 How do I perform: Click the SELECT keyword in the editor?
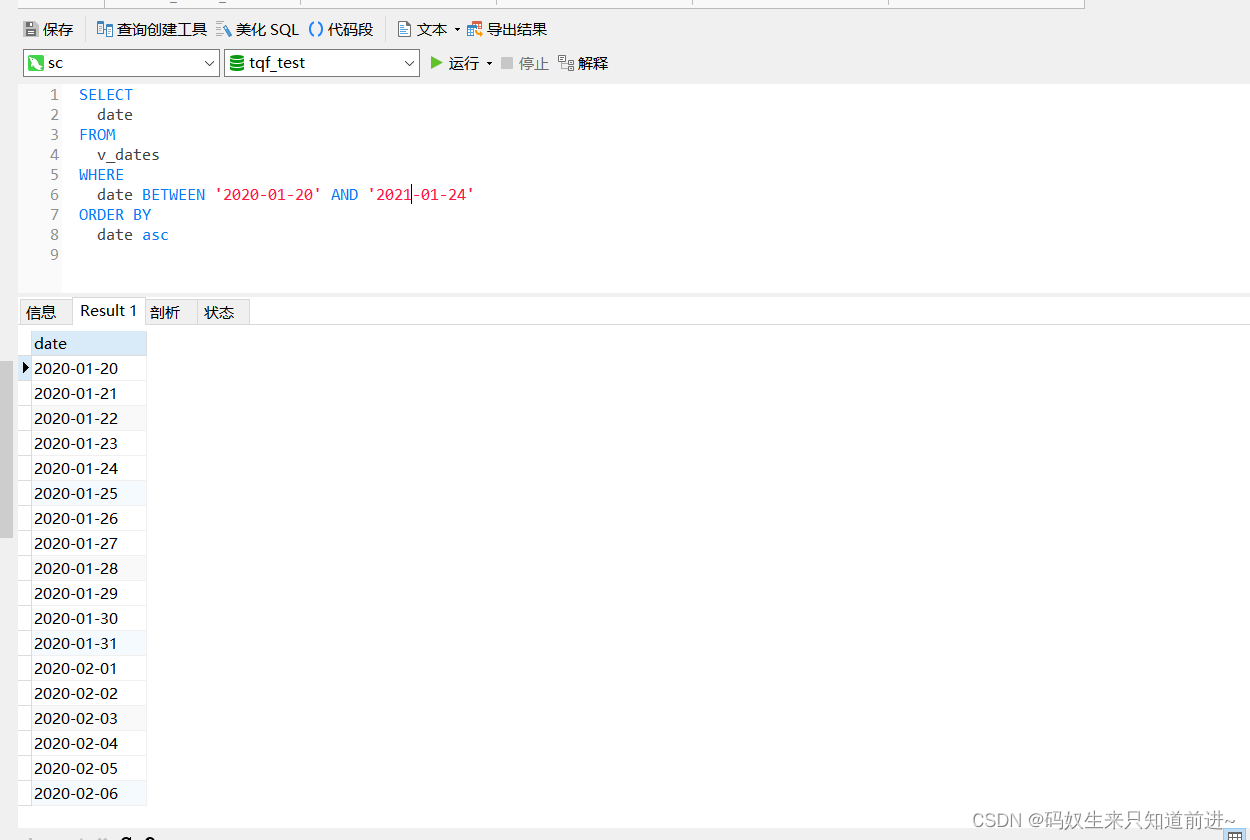[106, 95]
